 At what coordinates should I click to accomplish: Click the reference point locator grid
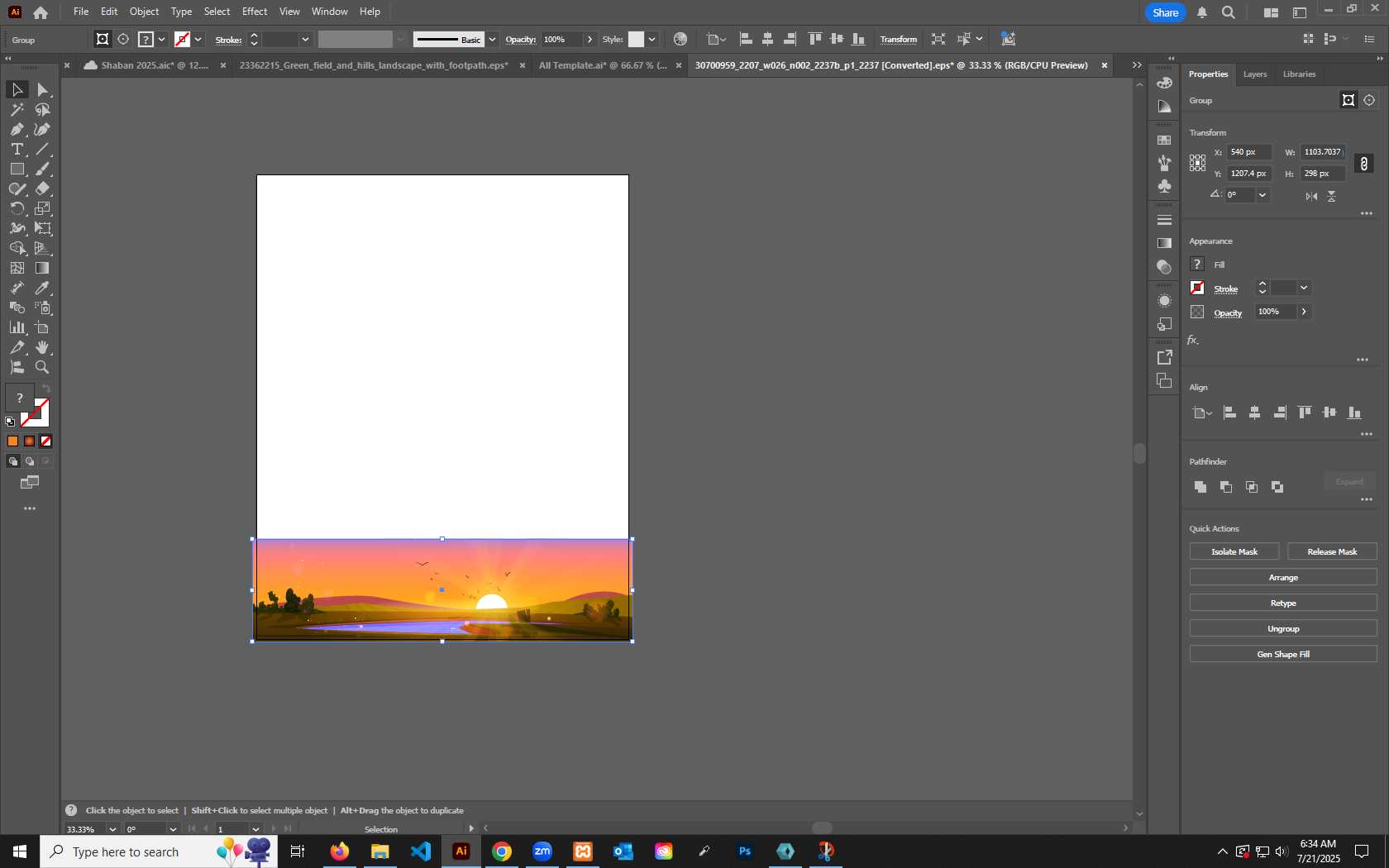pyautogui.click(x=1197, y=163)
